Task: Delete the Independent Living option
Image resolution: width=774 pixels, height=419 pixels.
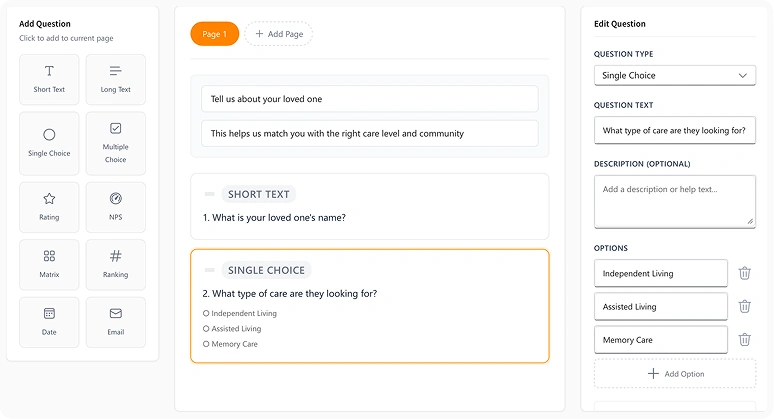Action: 745,273
